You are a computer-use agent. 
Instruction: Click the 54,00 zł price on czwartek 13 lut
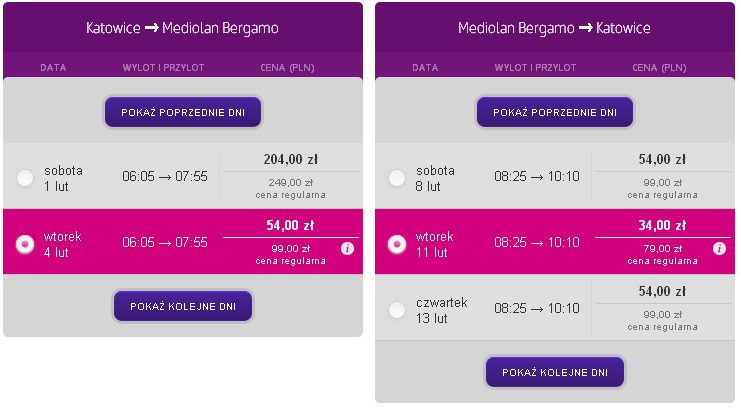tap(663, 291)
